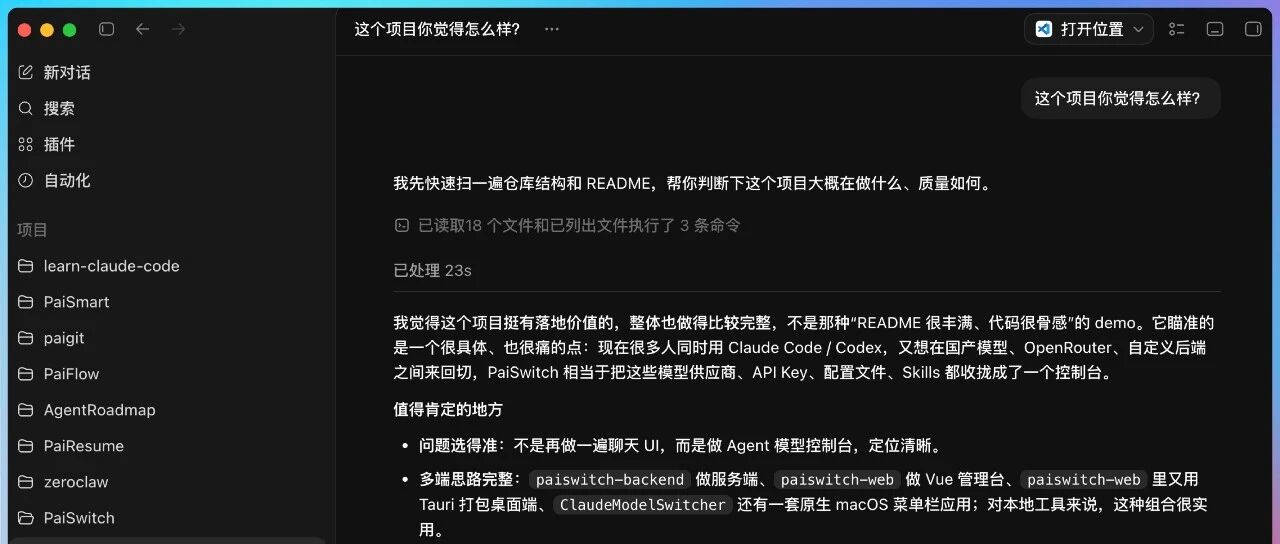Click the macOS yellow minimize button
This screenshot has height=544, width=1280.
click(47, 30)
